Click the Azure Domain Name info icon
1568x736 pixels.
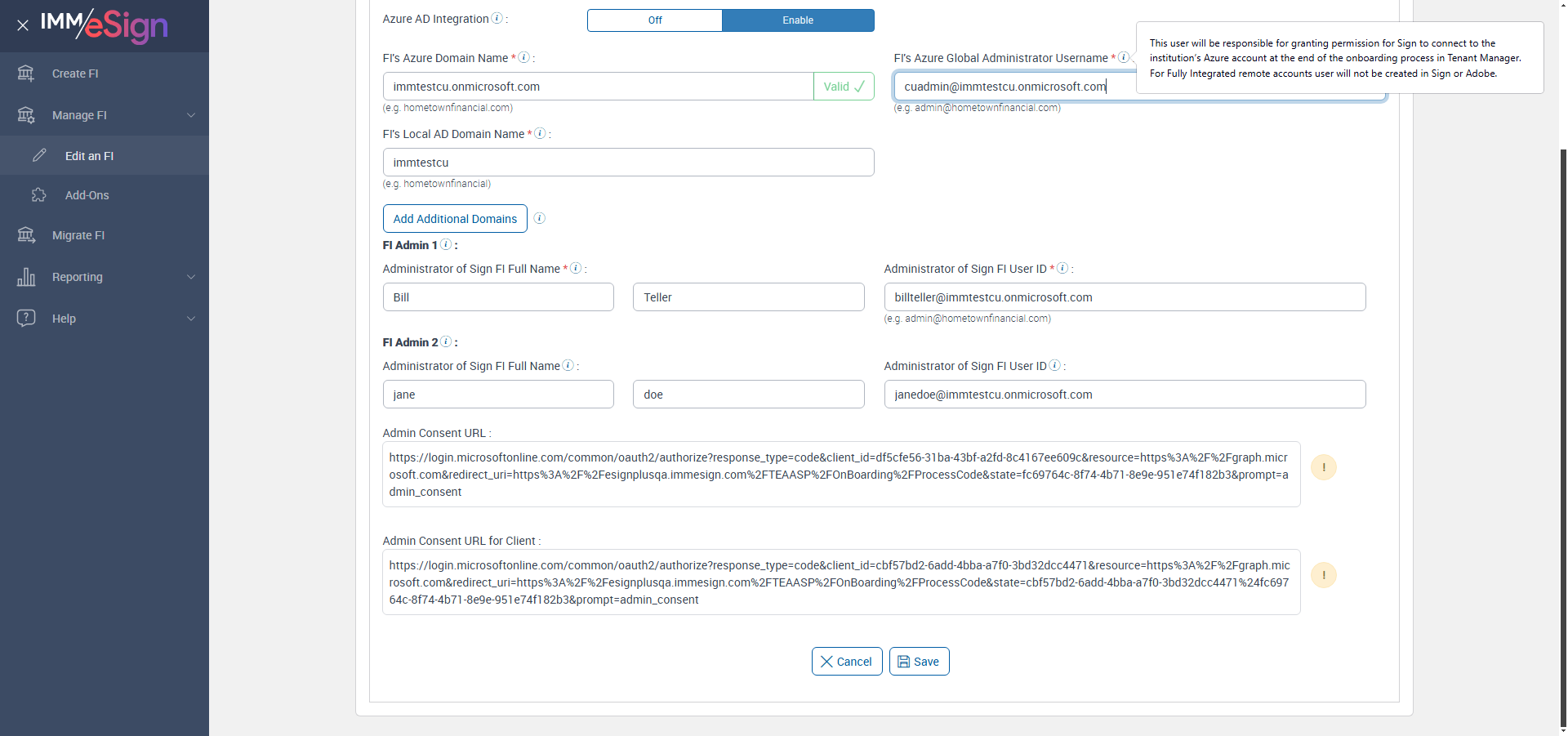524,58
